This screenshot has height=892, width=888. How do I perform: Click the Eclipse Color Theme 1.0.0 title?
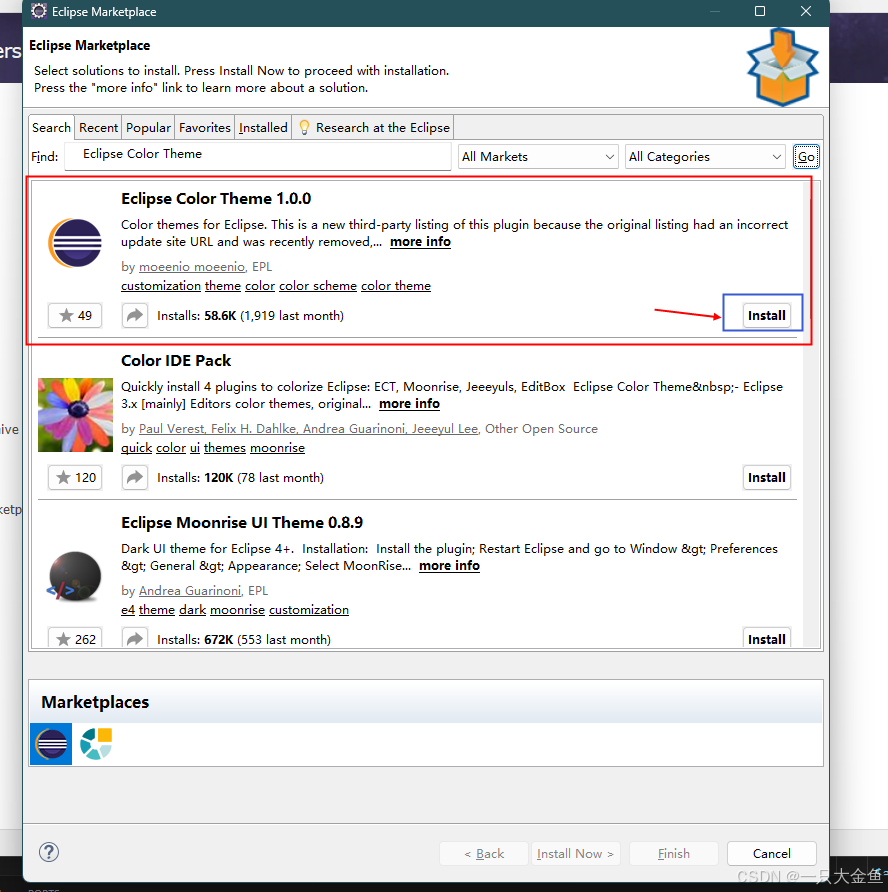point(216,199)
